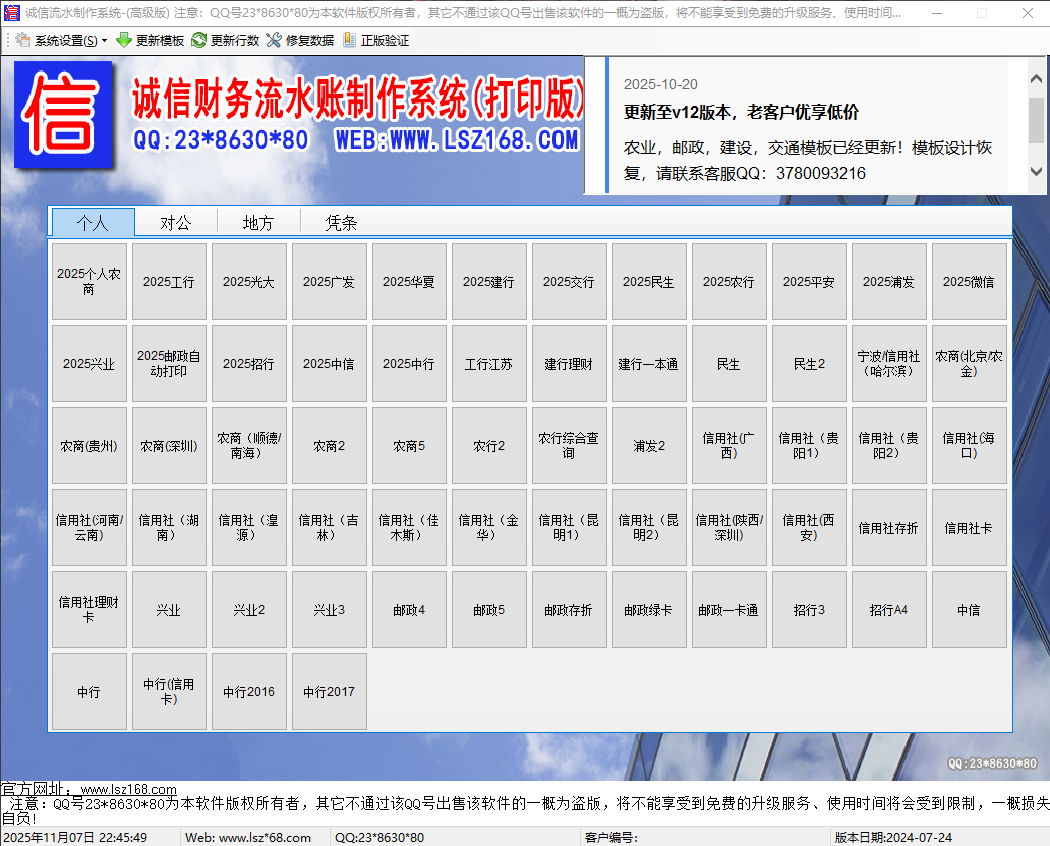Open the 中行2017 template
1050x846 pixels.
[329, 691]
